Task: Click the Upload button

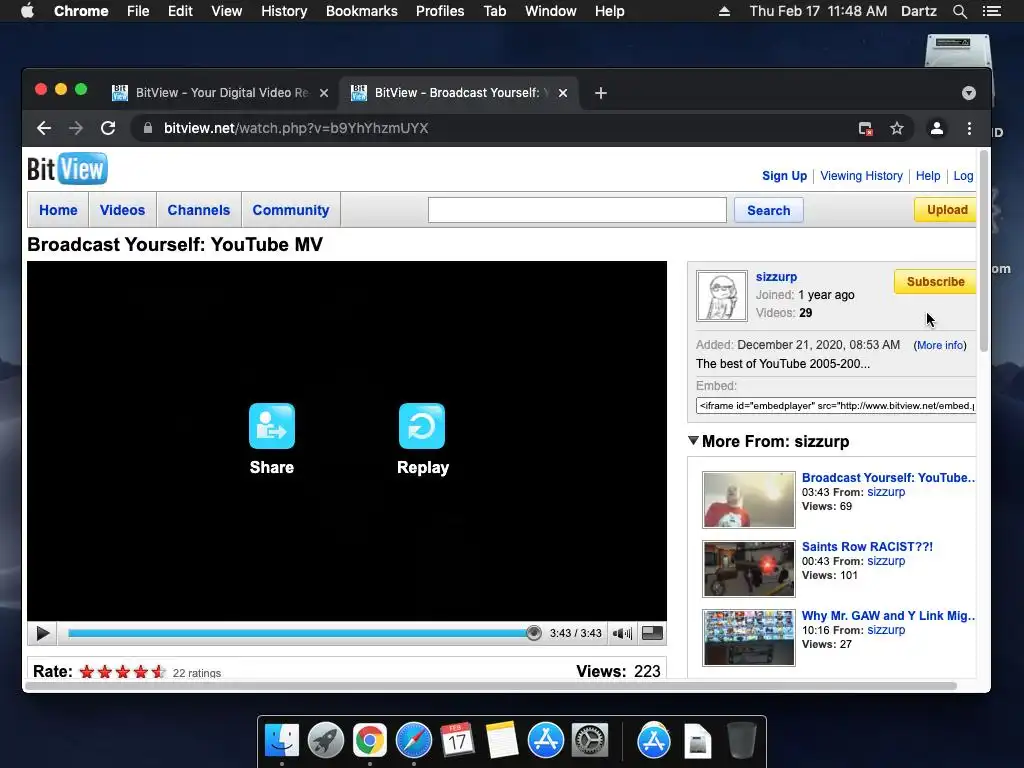Action: point(946,210)
